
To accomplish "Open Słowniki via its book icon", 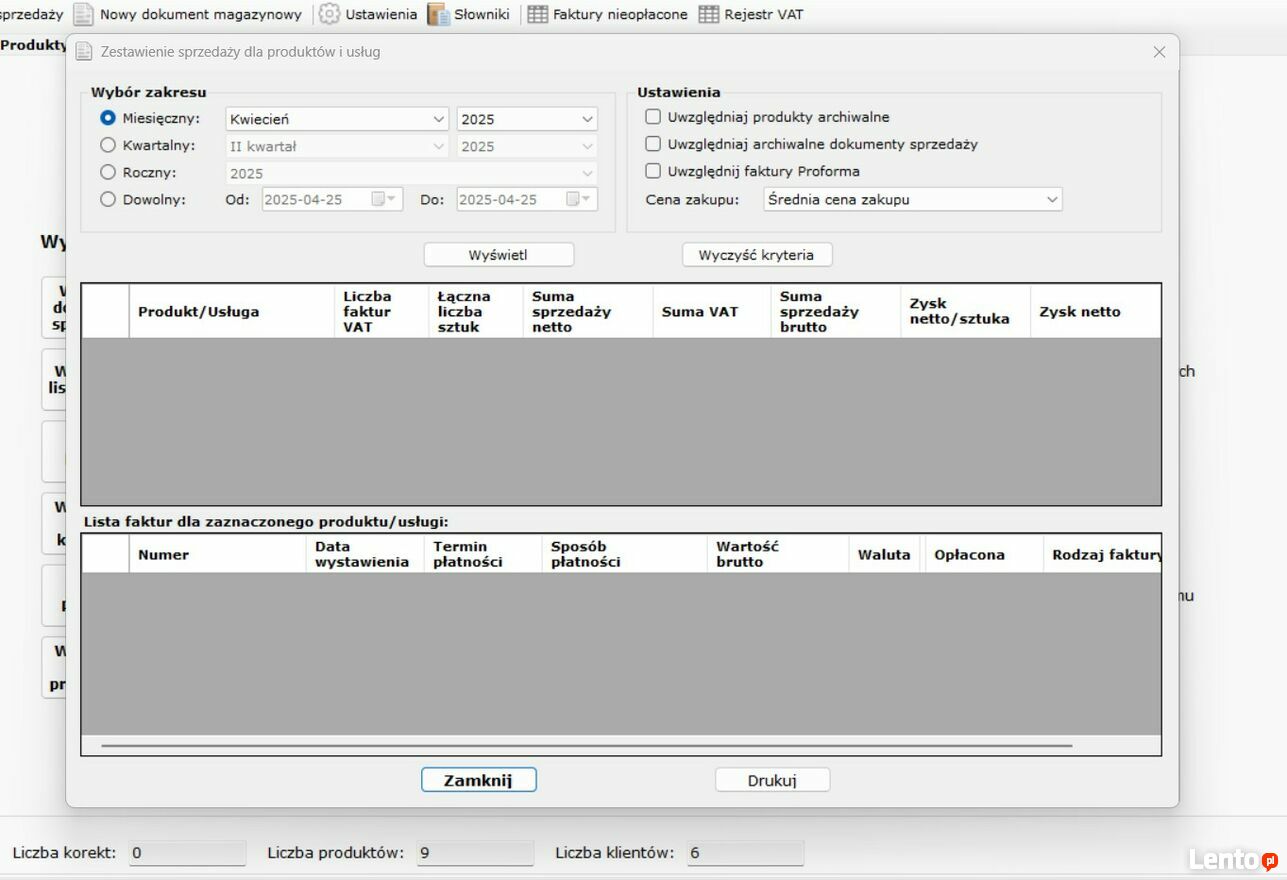I will 438,14.
